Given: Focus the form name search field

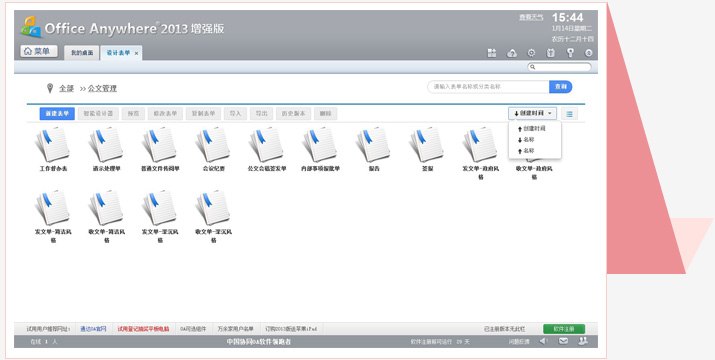Looking at the screenshot, I should point(488,87).
